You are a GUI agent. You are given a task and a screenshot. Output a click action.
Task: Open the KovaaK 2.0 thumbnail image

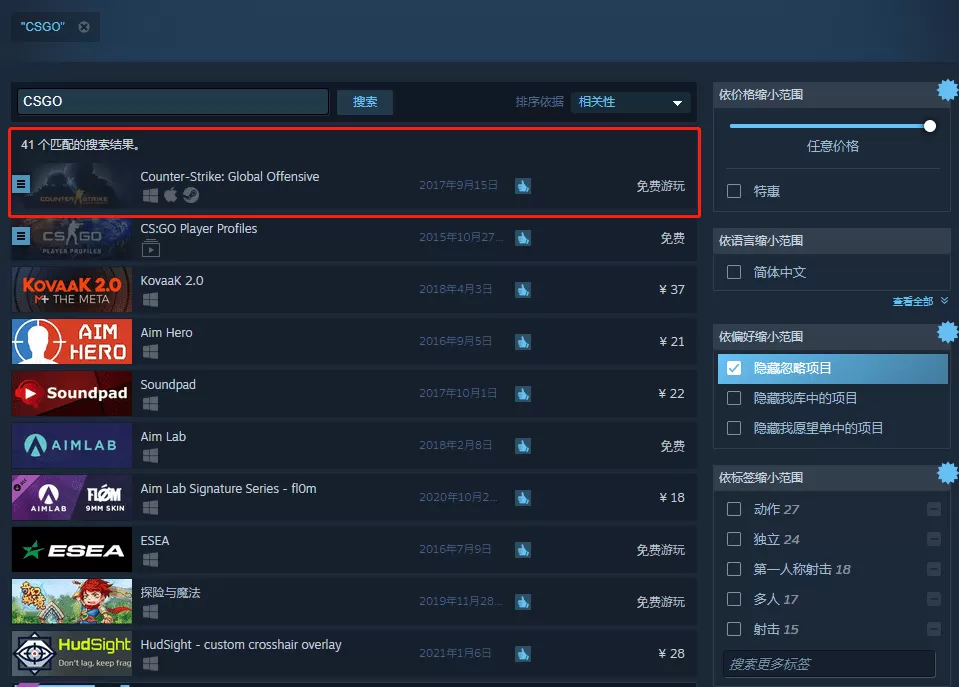(x=72, y=289)
